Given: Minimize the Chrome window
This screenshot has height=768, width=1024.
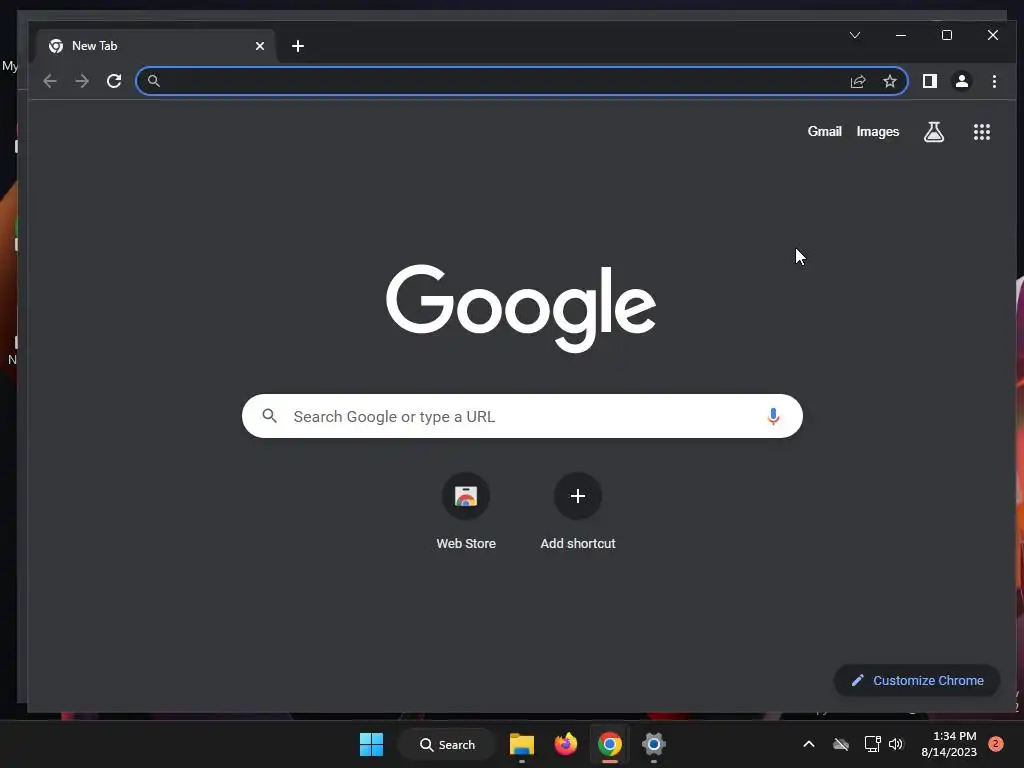Looking at the screenshot, I should pos(901,35).
